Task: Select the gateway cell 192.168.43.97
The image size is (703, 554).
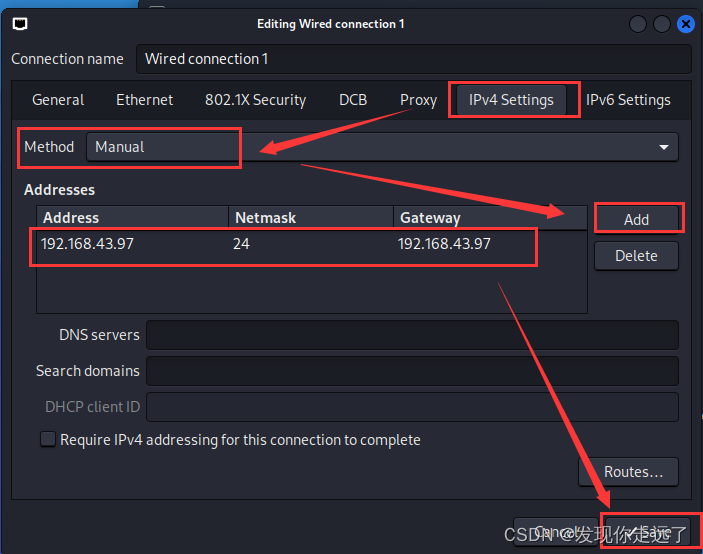Action: tap(444, 244)
